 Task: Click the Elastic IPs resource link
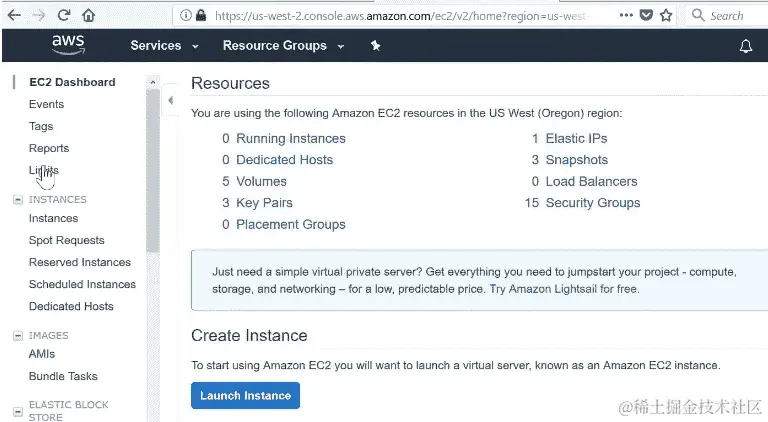pyautogui.click(x=576, y=139)
